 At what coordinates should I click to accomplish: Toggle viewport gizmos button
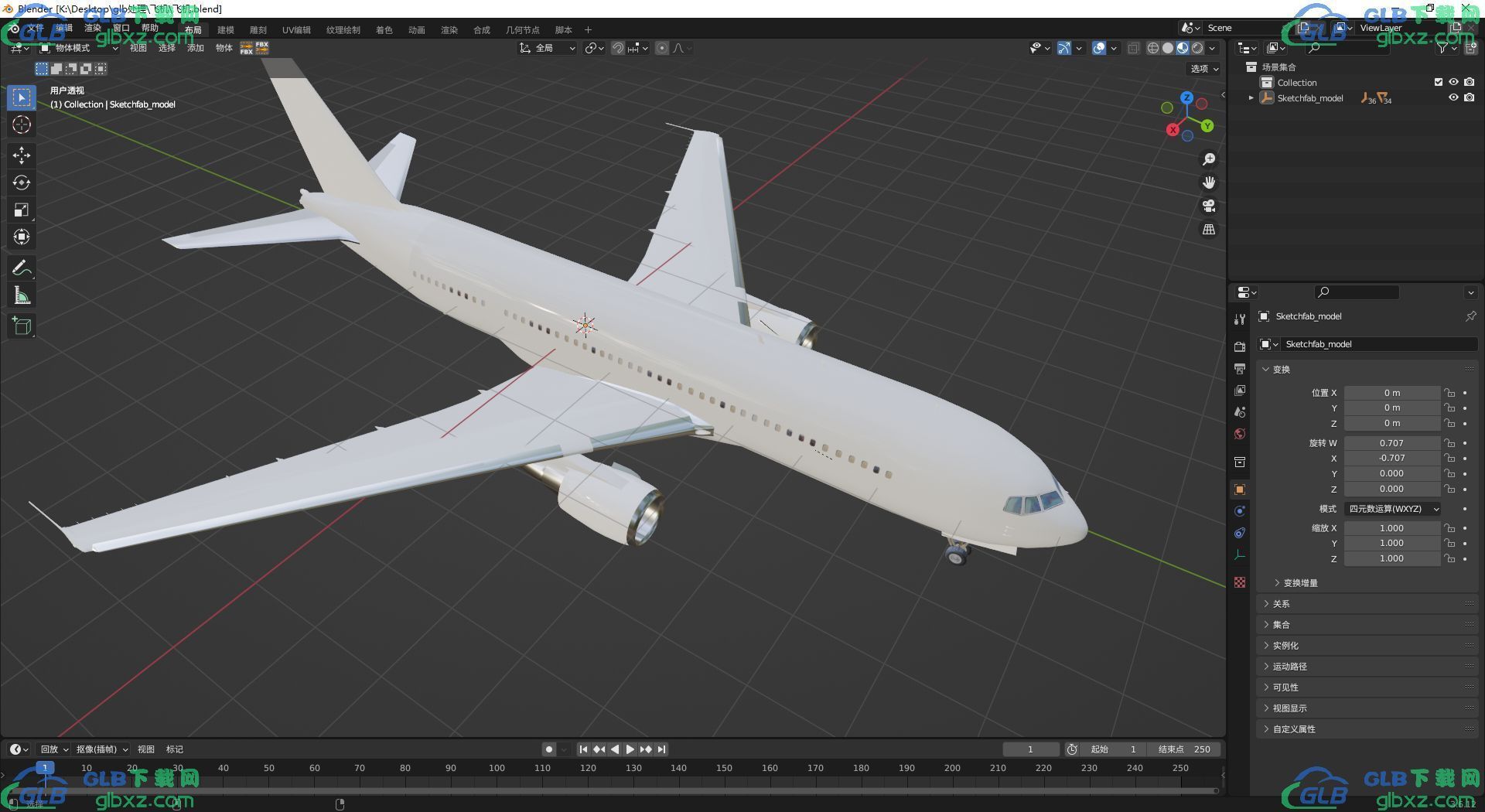[1064, 48]
